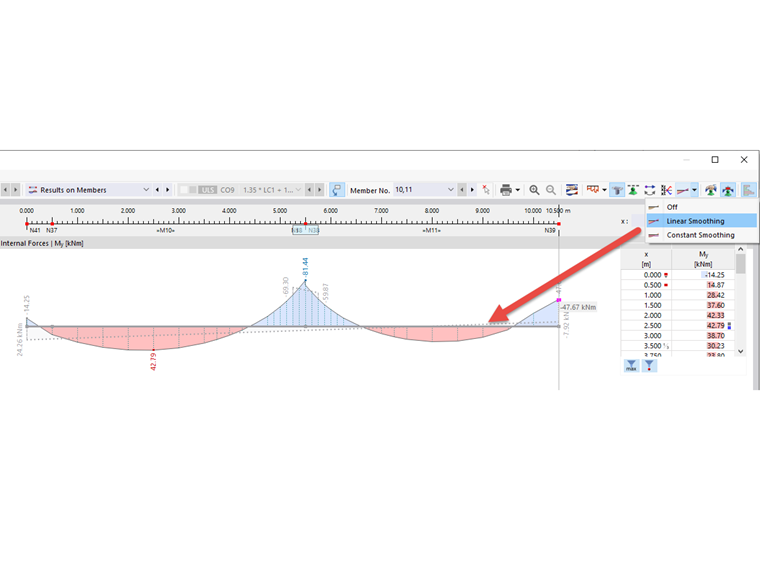Click the Internal Forces My header
The height and width of the screenshot is (570, 760).
click(x=42, y=243)
